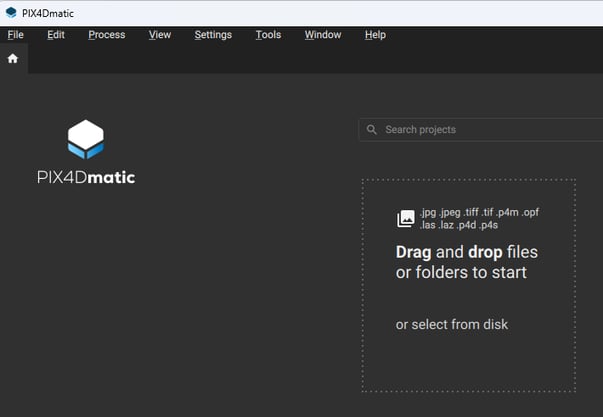The width and height of the screenshot is (603, 417).
Task: Open the View menu
Action: tap(160, 35)
